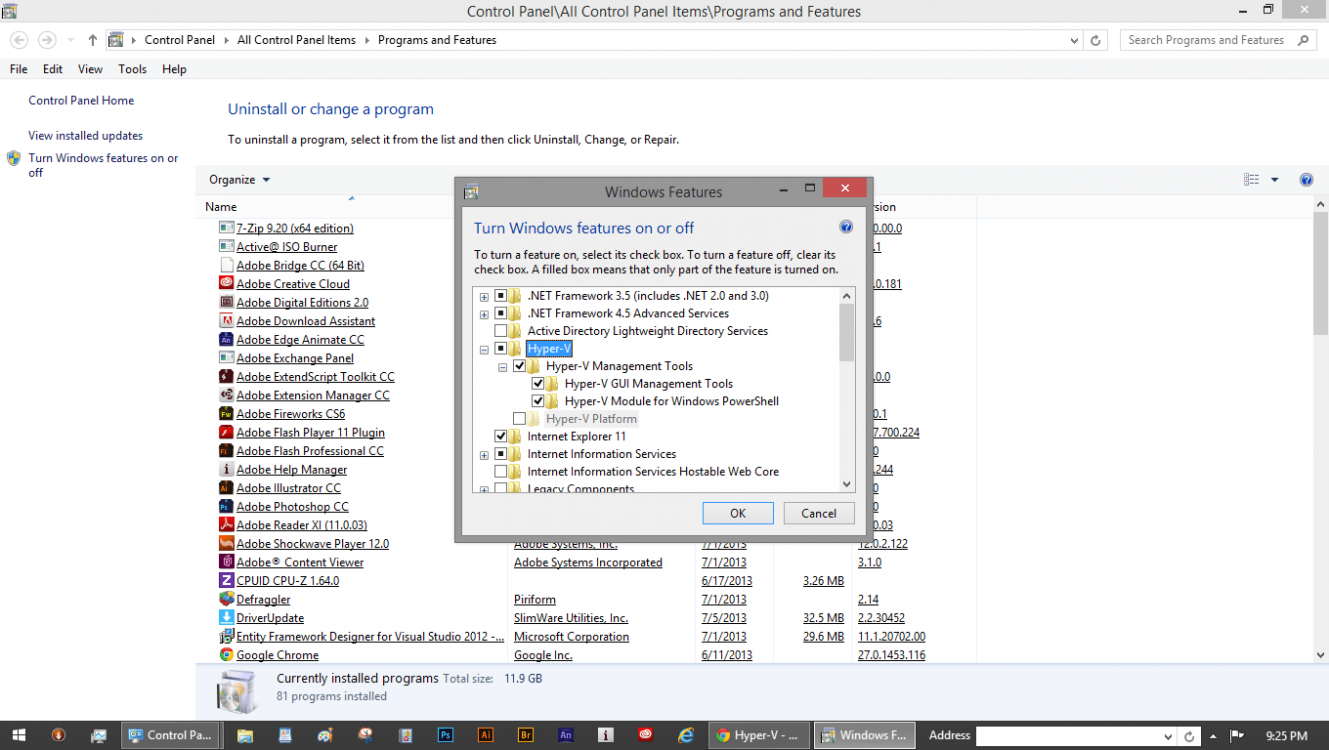This screenshot has width=1329, height=750.
Task: Open View installed updates link
Action: 85,135
